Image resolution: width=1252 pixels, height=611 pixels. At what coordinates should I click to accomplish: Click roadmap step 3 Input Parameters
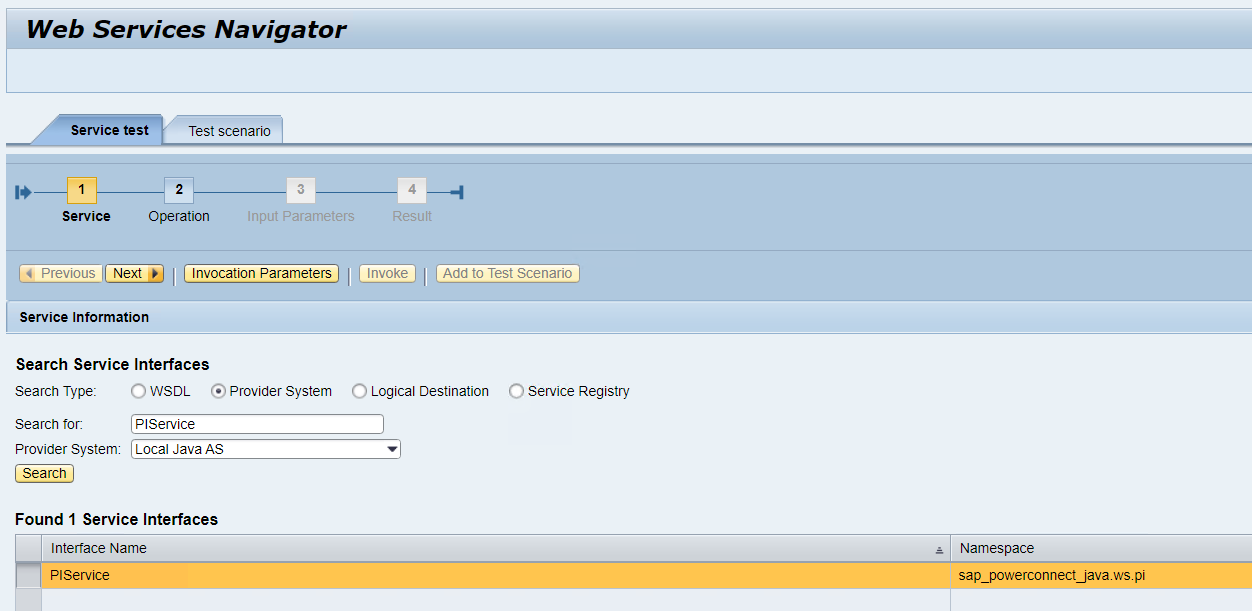[x=300, y=190]
